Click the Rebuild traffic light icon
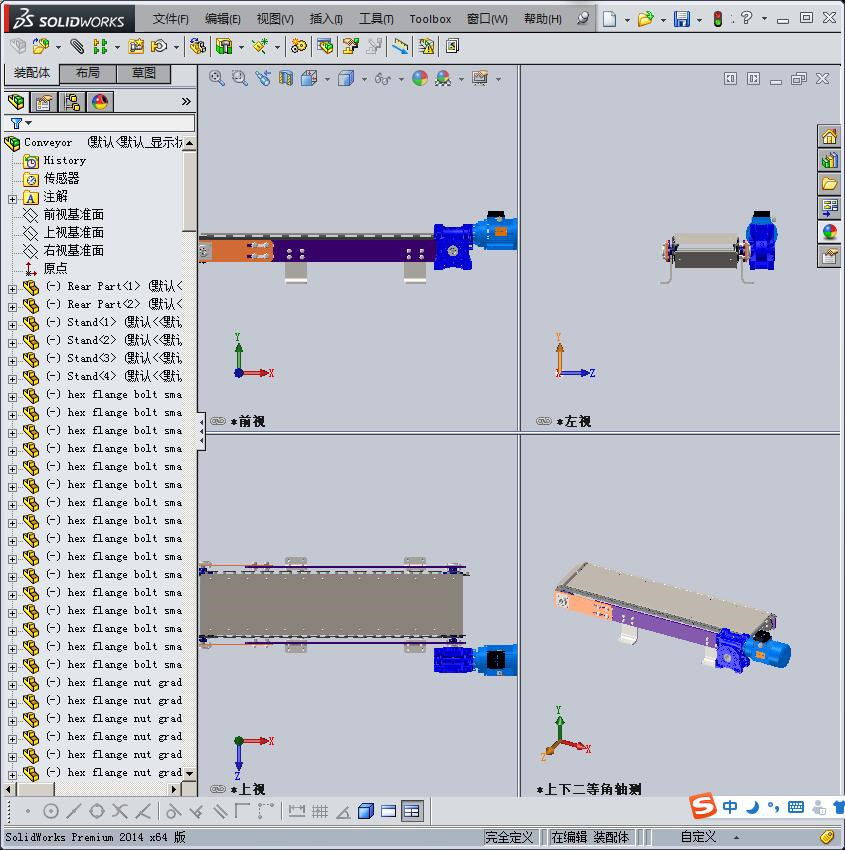 pyautogui.click(x=718, y=20)
